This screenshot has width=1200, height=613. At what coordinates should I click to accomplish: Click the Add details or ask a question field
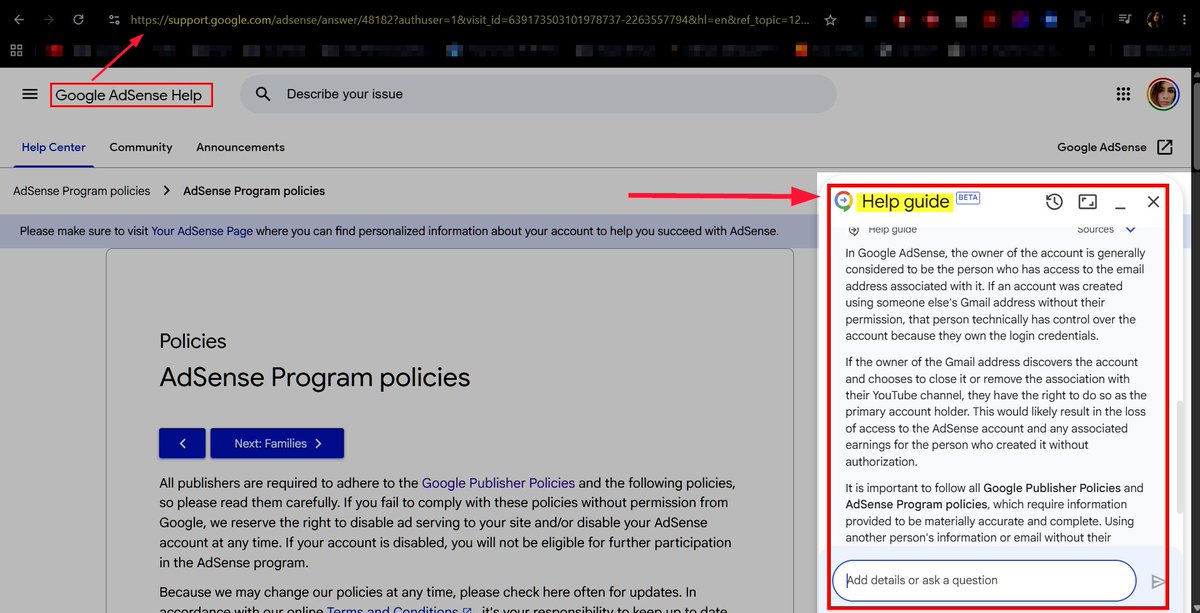[984, 580]
